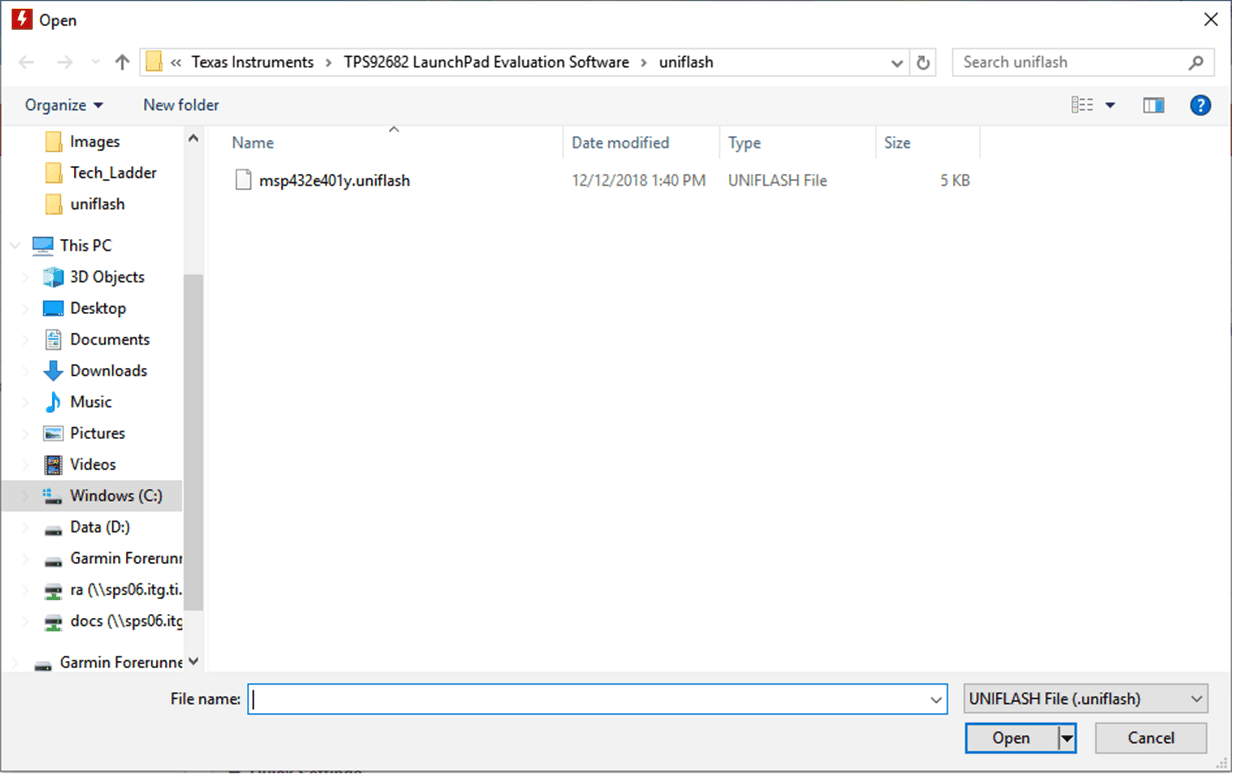The height and width of the screenshot is (774, 1233).
Task: Open the UNIFLASH File type dropdown
Action: point(1085,698)
